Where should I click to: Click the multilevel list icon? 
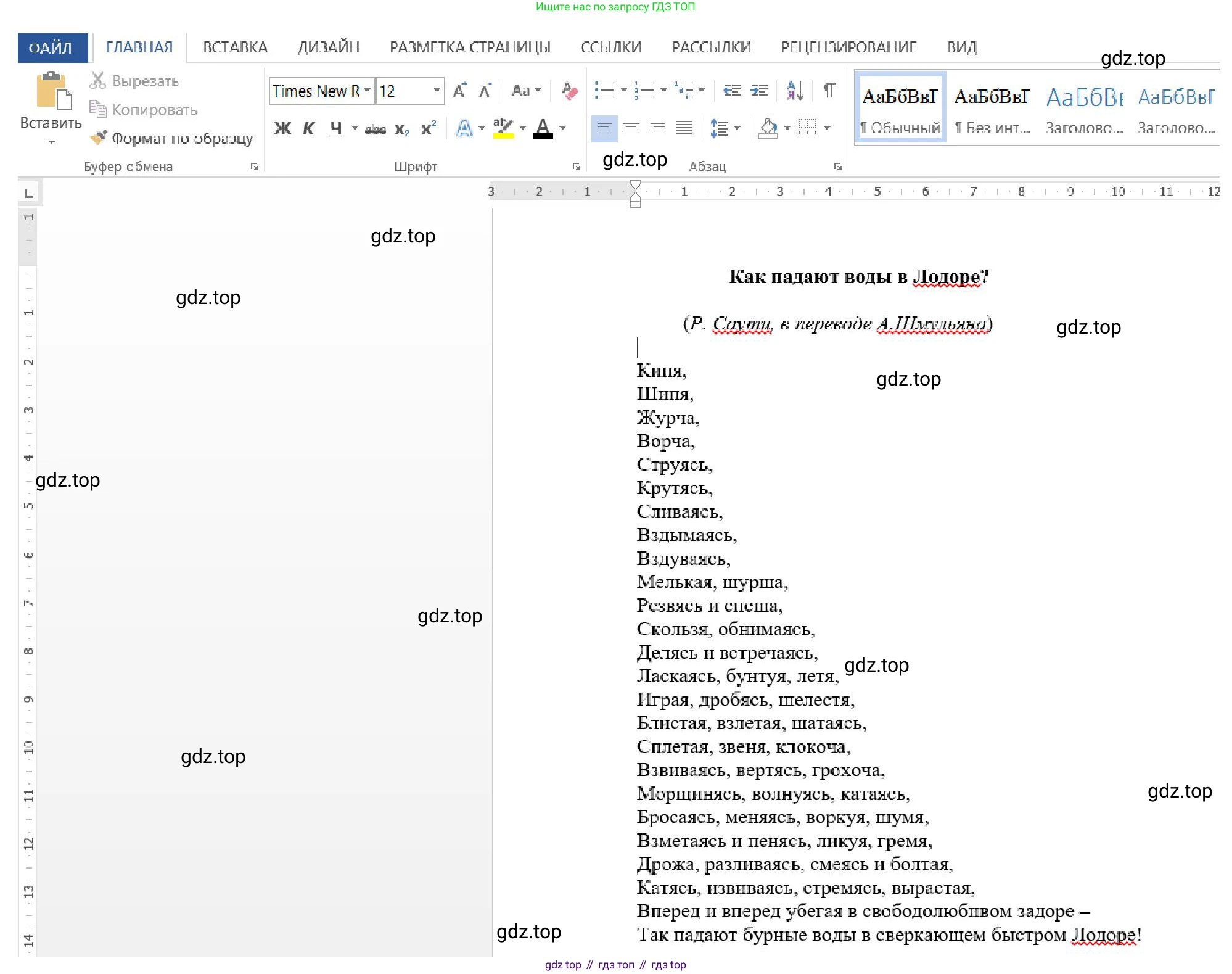(x=684, y=90)
